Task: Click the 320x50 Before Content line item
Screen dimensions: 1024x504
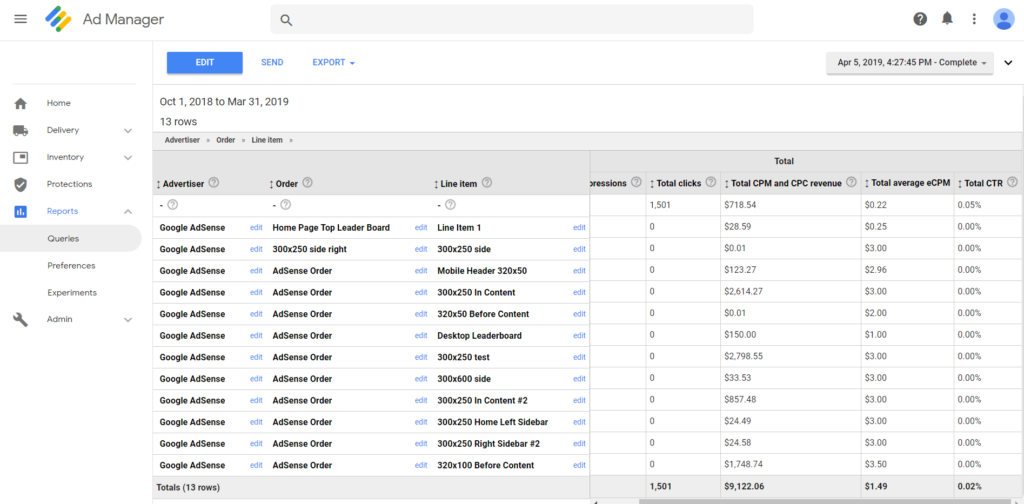Action: coord(483,314)
